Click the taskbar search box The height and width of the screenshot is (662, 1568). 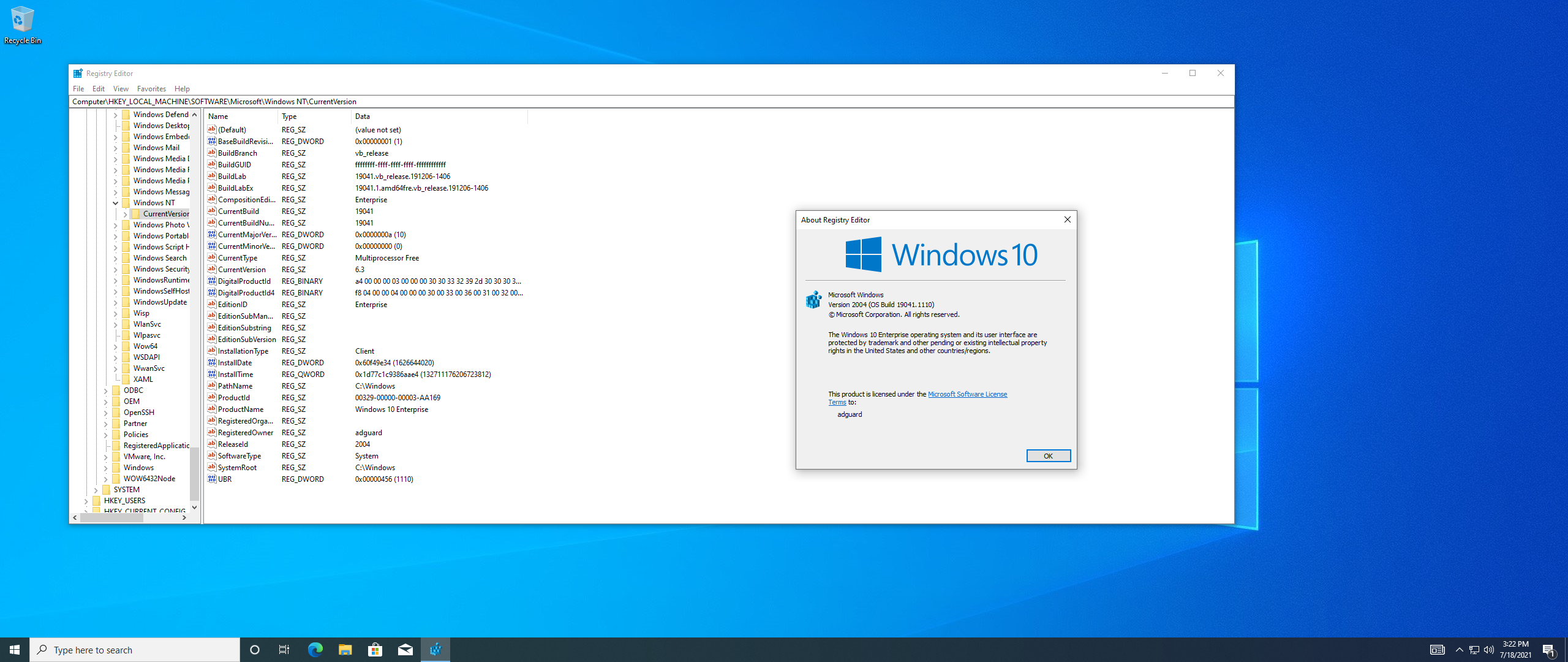(135, 650)
